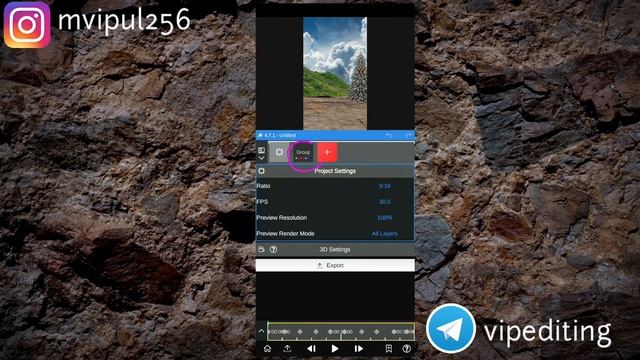Change the FPS value 30.0
The height and width of the screenshot is (360, 640).
click(384, 202)
